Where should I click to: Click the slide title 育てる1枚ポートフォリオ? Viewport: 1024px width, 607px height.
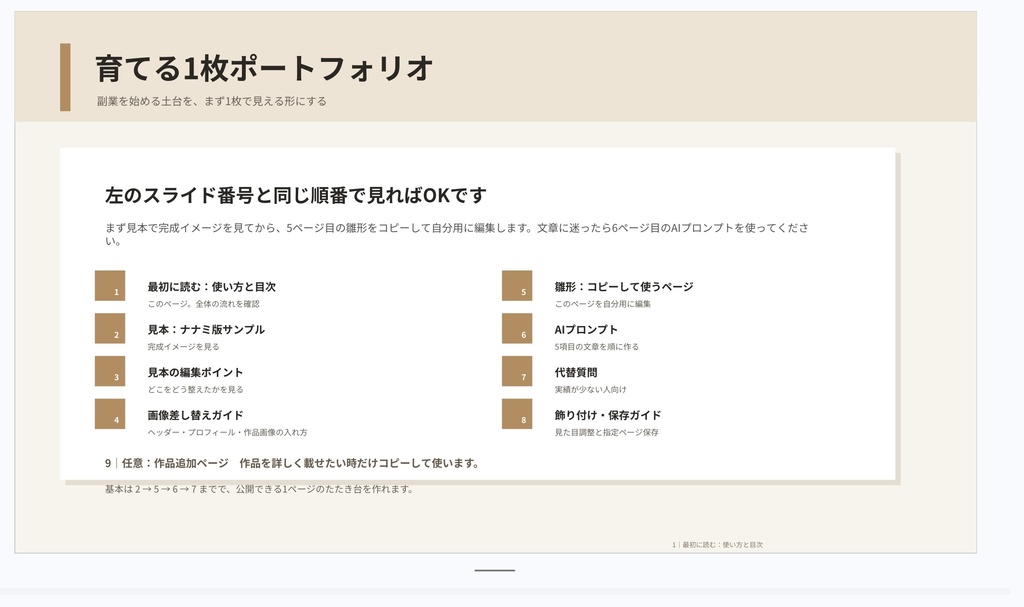click(264, 69)
